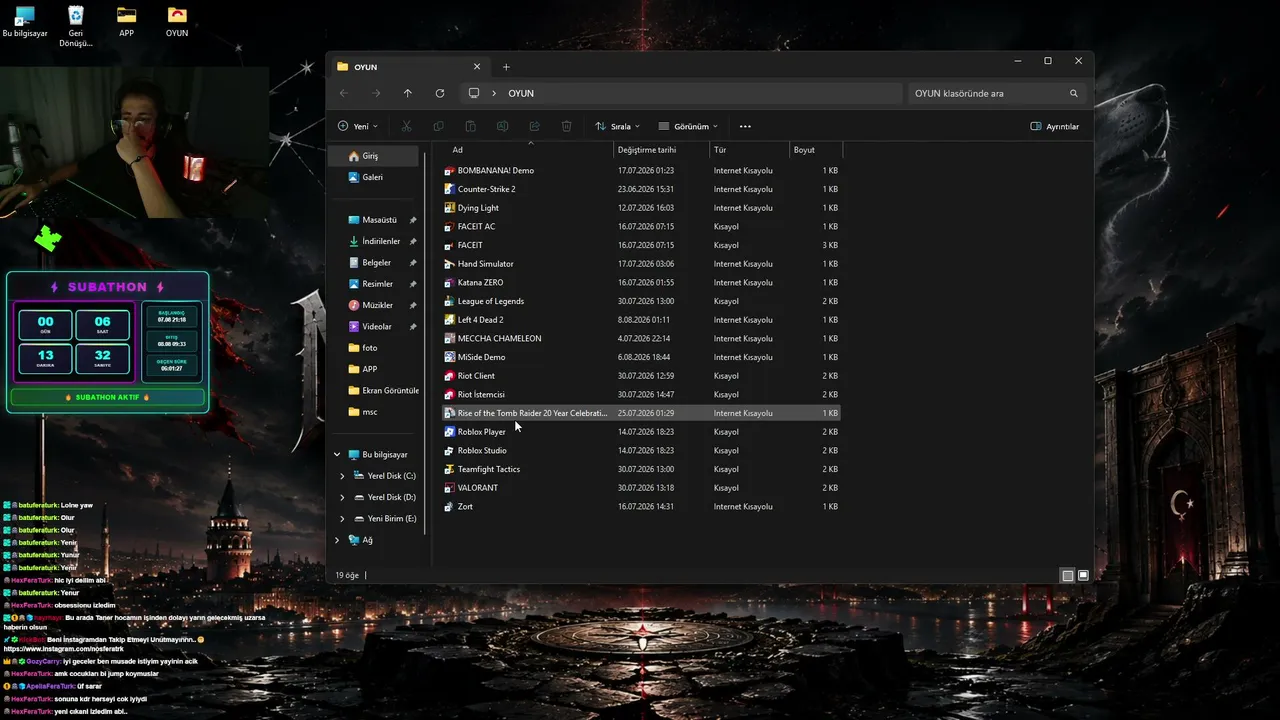
Task: Click the Copy icon in the toolbar
Action: (x=438, y=126)
